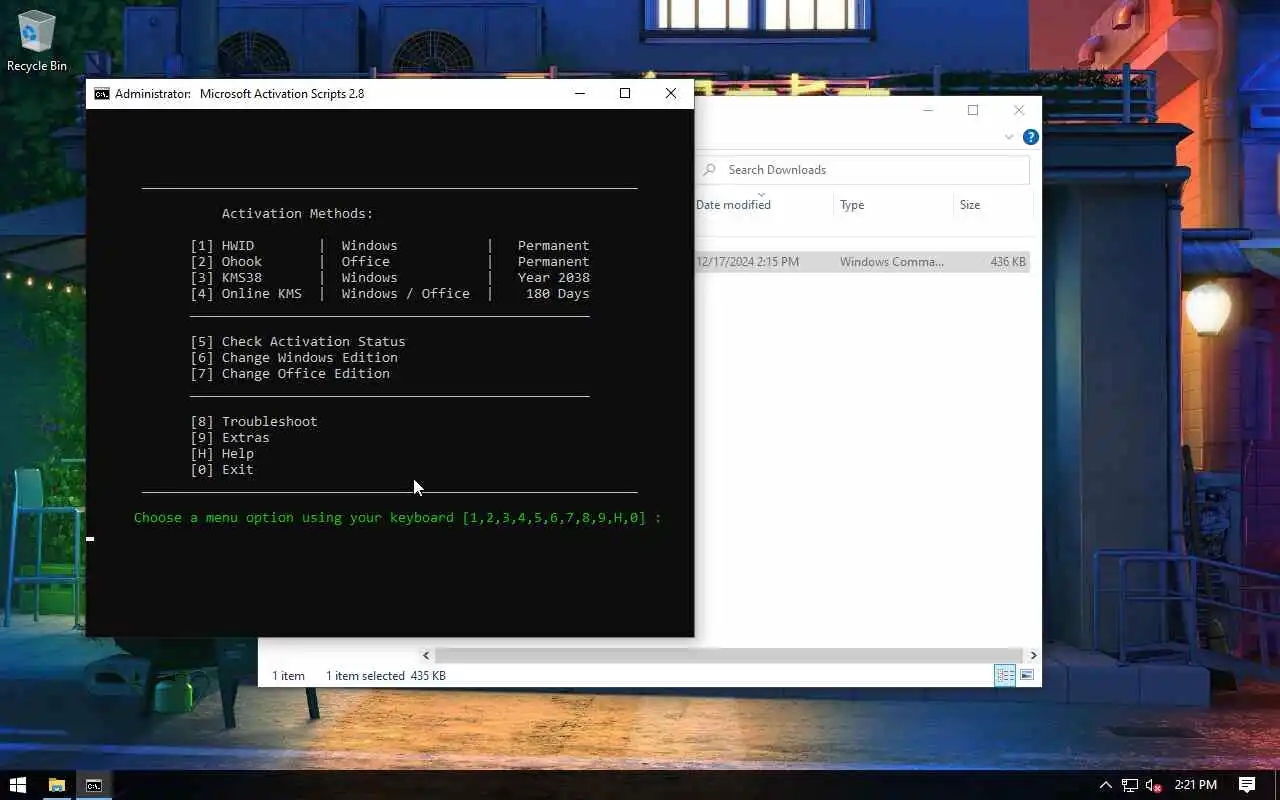Click the [1] HWID option line
Image resolution: width=1280 pixels, height=800 pixels.
[x=390, y=245]
